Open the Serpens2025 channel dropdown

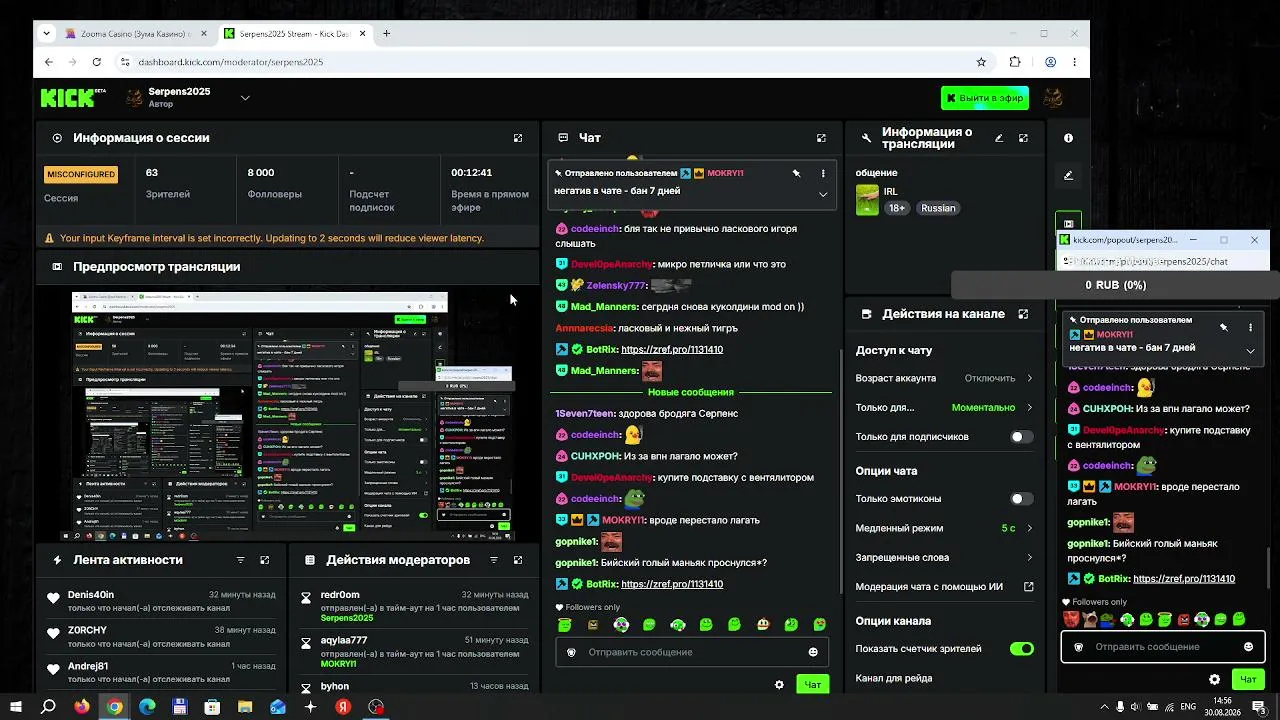point(245,98)
